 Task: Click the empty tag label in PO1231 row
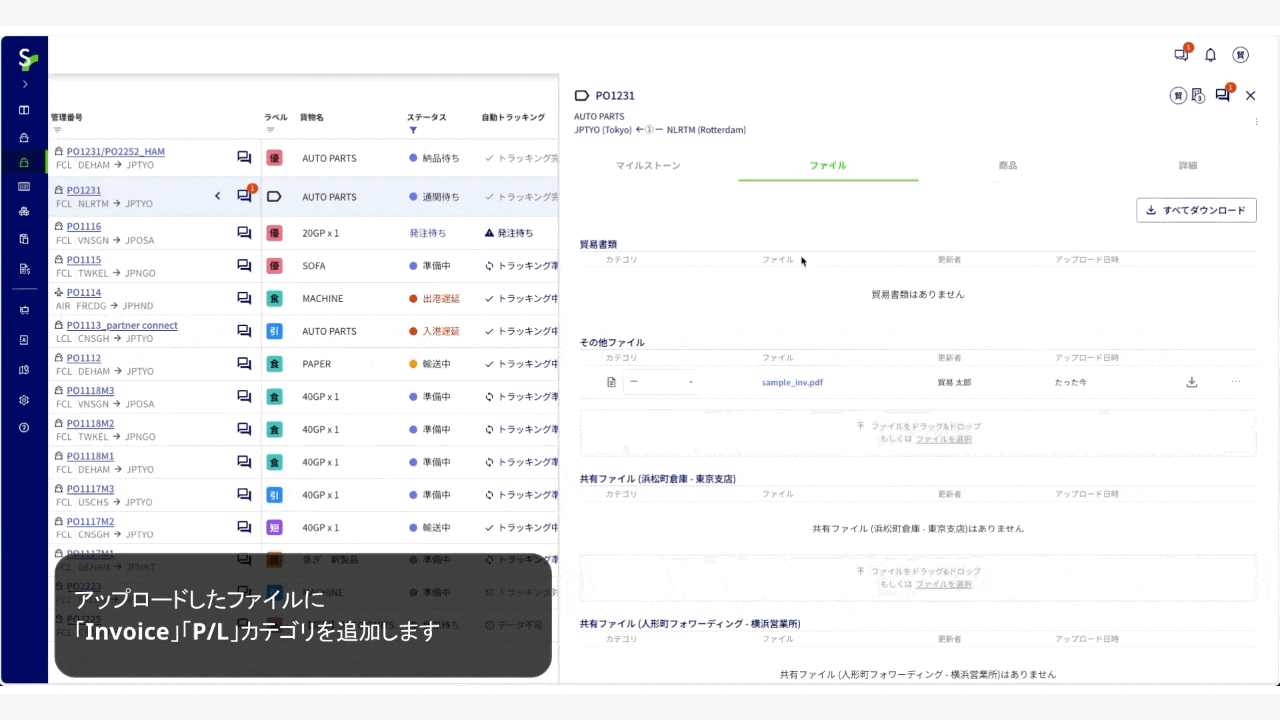click(x=274, y=197)
